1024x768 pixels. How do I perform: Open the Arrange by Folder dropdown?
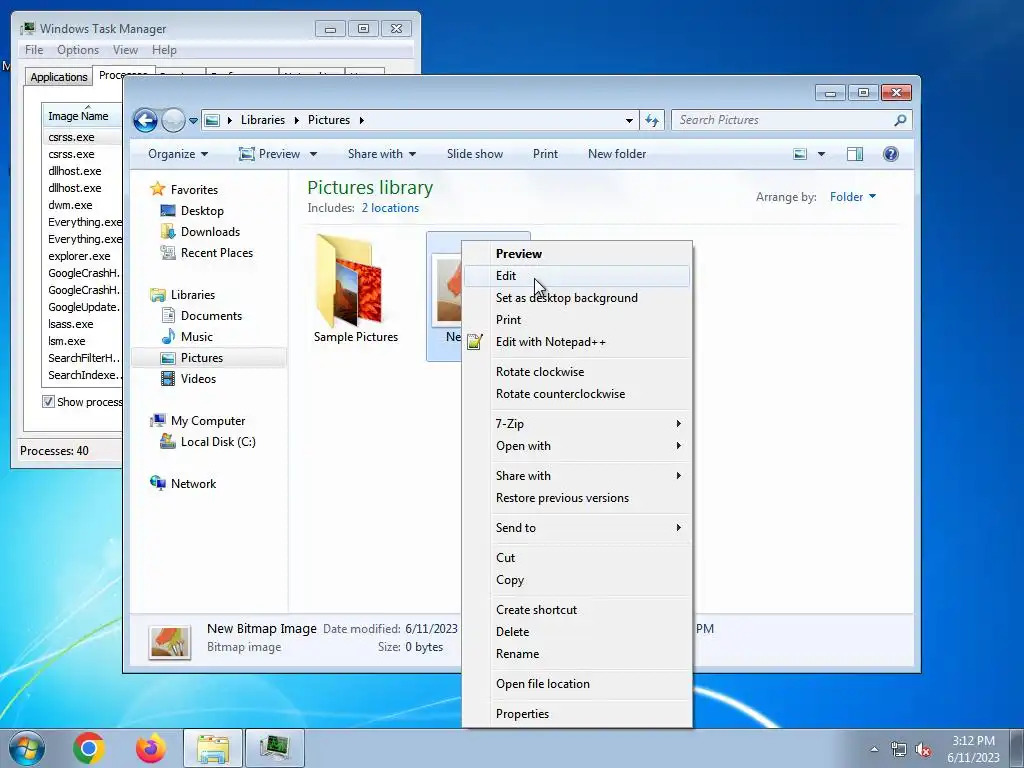pos(853,197)
